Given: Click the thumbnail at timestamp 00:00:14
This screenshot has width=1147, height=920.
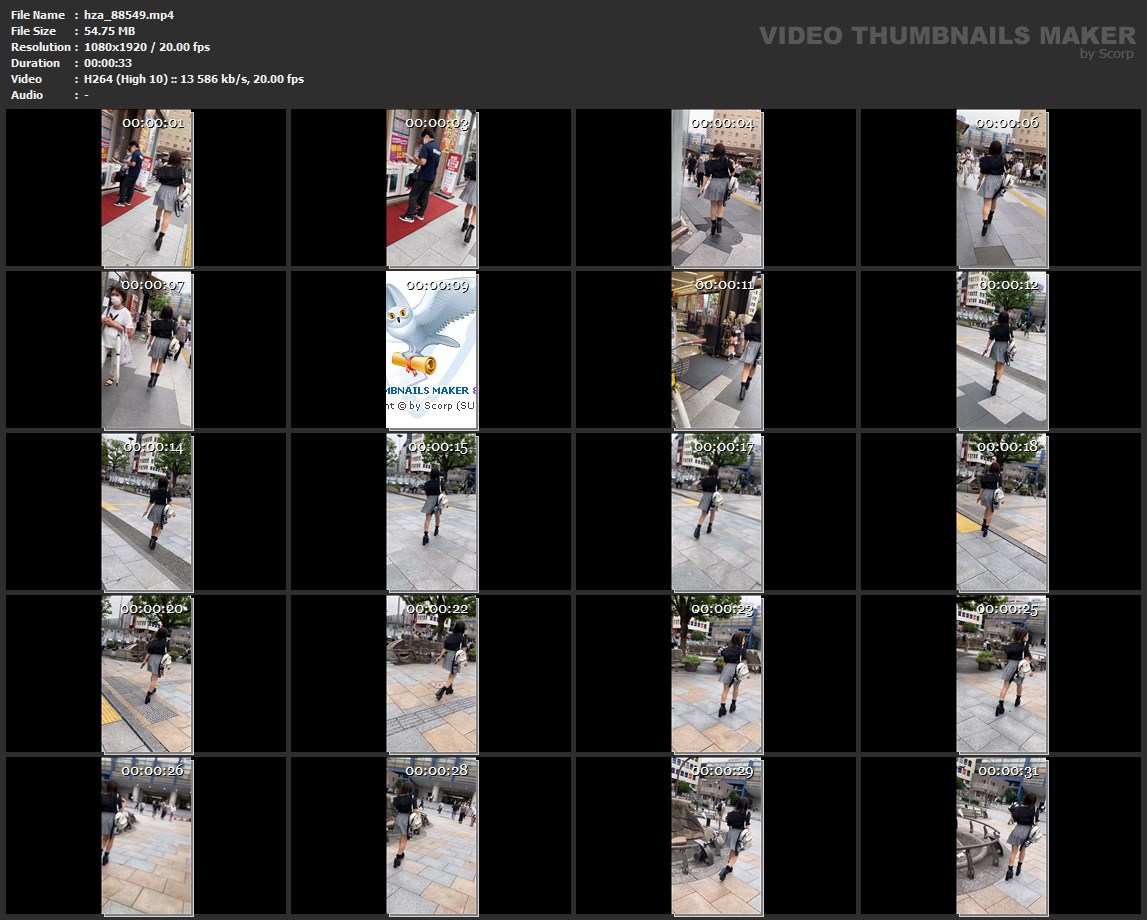Looking at the screenshot, I should point(146,512).
